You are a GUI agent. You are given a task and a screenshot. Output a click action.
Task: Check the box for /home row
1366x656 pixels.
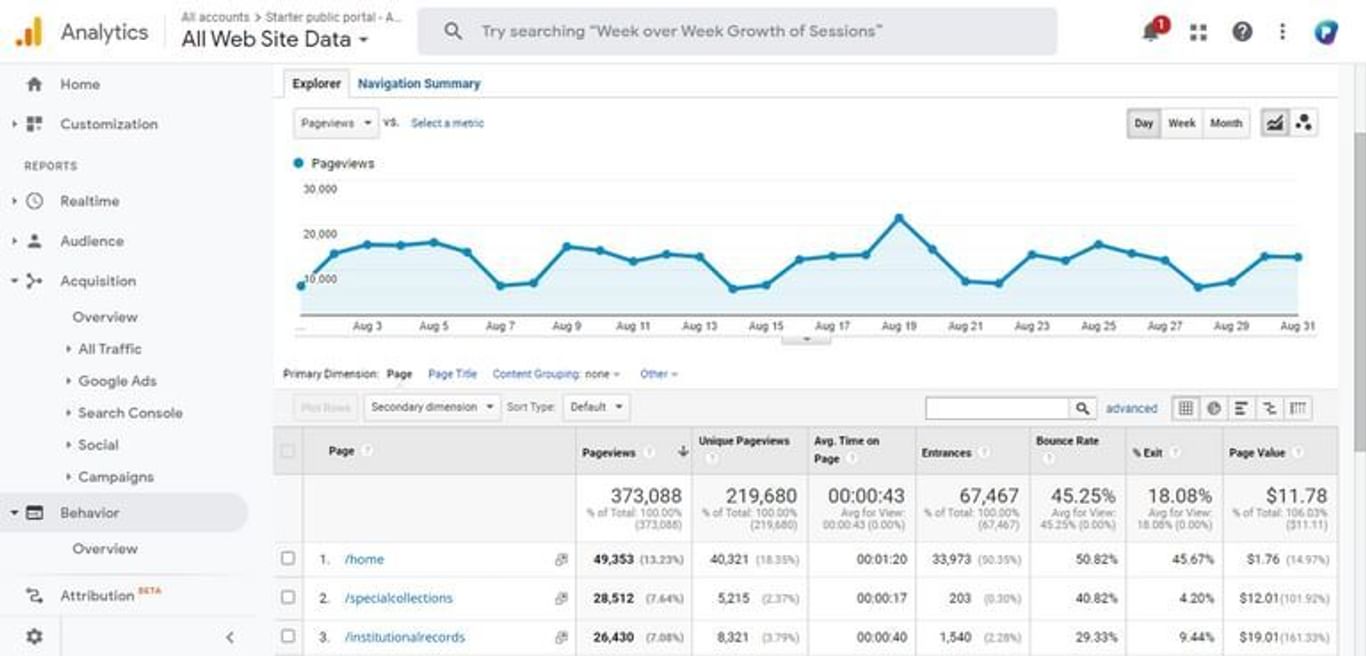[x=288, y=559]
